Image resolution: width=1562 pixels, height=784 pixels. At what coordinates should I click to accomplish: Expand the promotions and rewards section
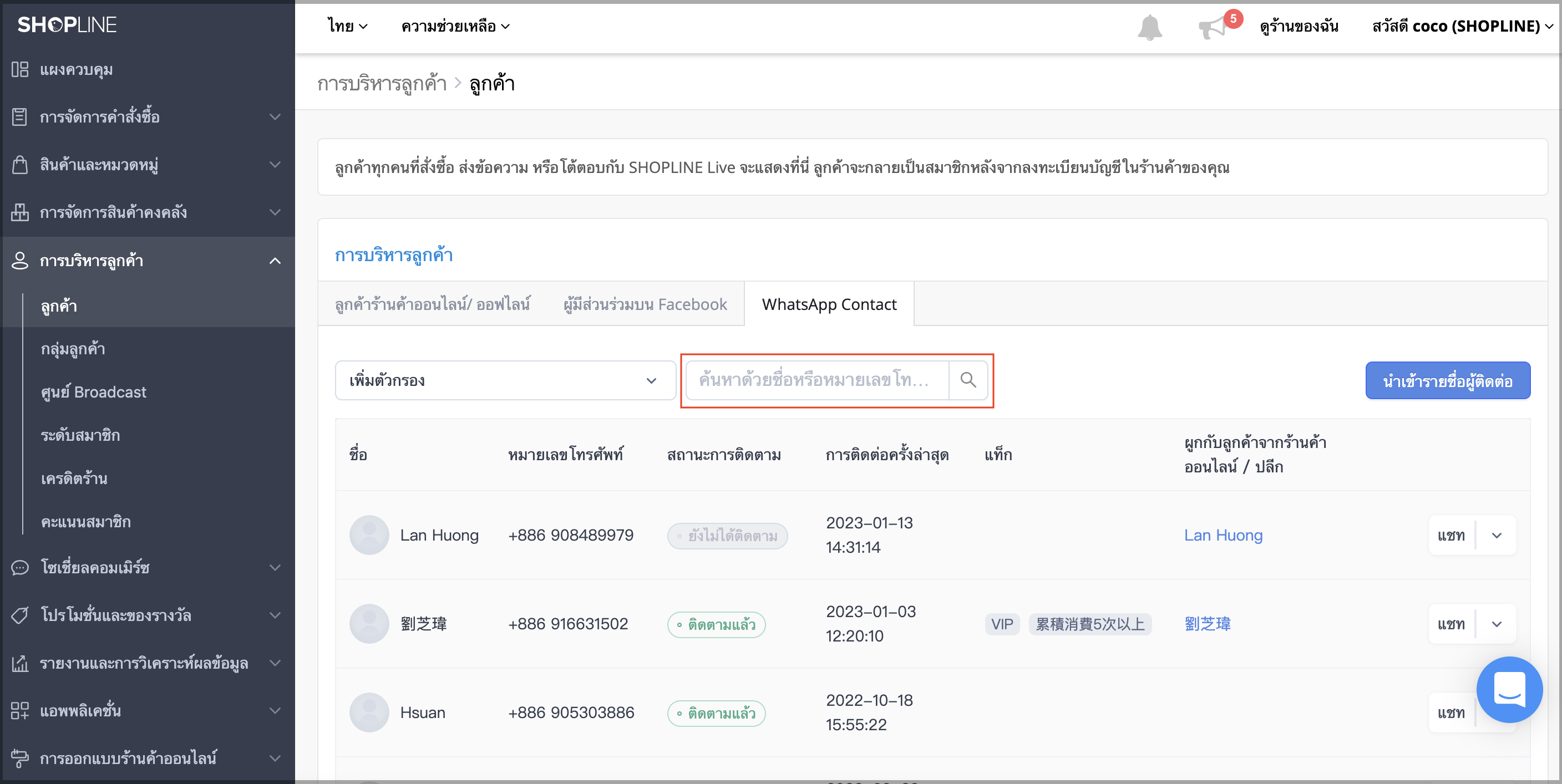[275, 615]
